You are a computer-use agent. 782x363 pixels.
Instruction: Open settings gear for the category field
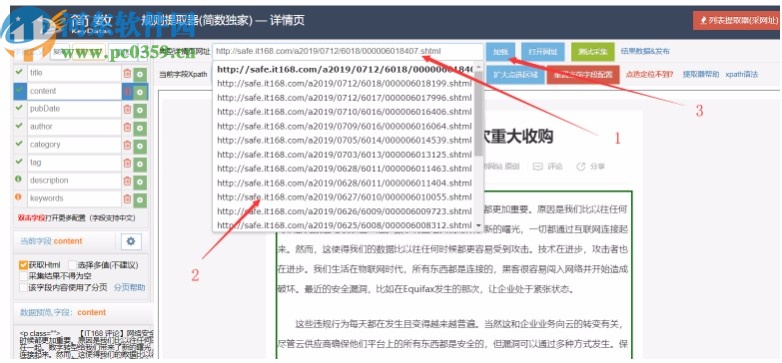[140, 146]
